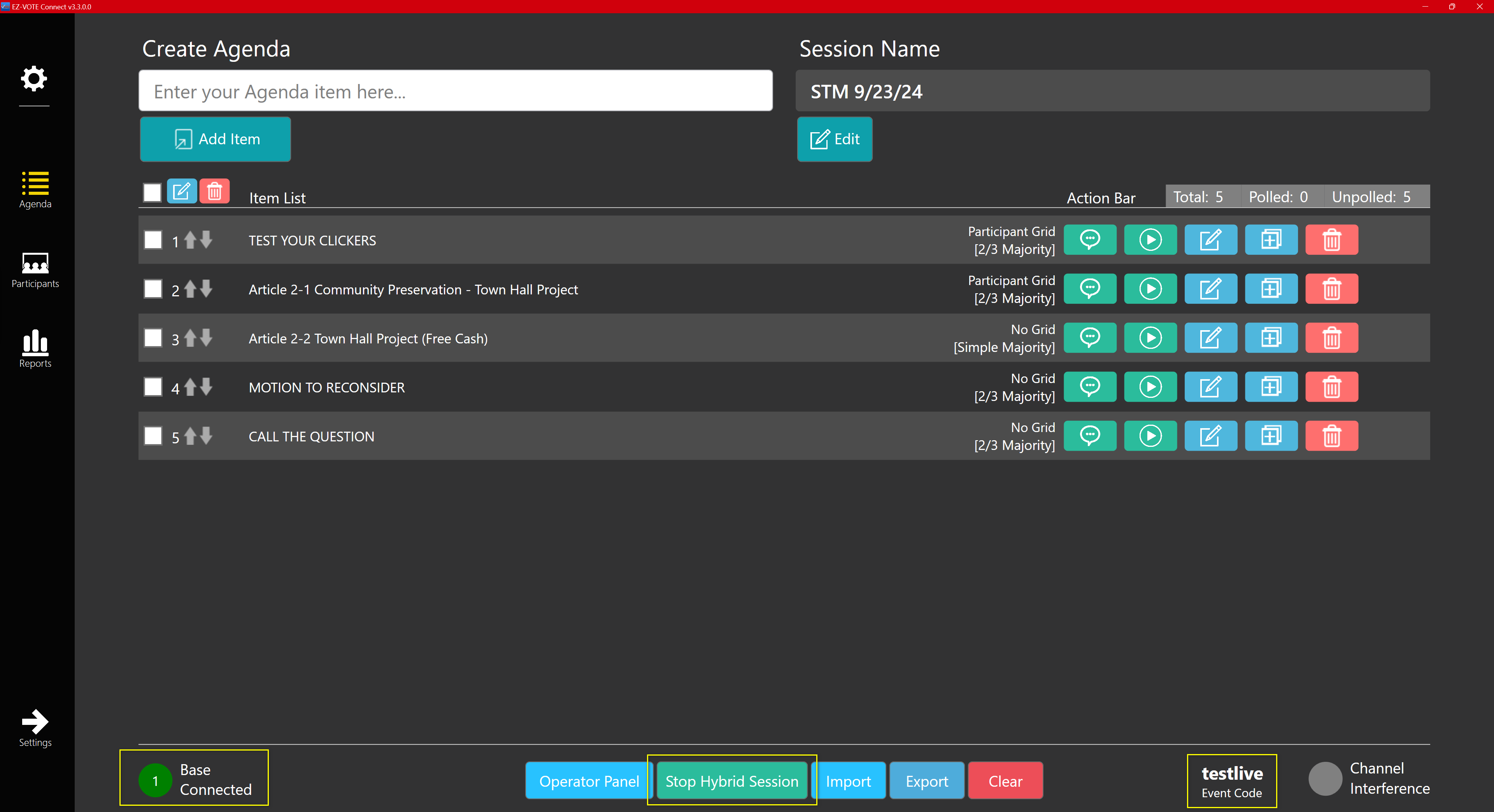Focus the agenda item text field
Viewport: 1494px width, 812px height.
pyautogui.click(x=455, y=91)
